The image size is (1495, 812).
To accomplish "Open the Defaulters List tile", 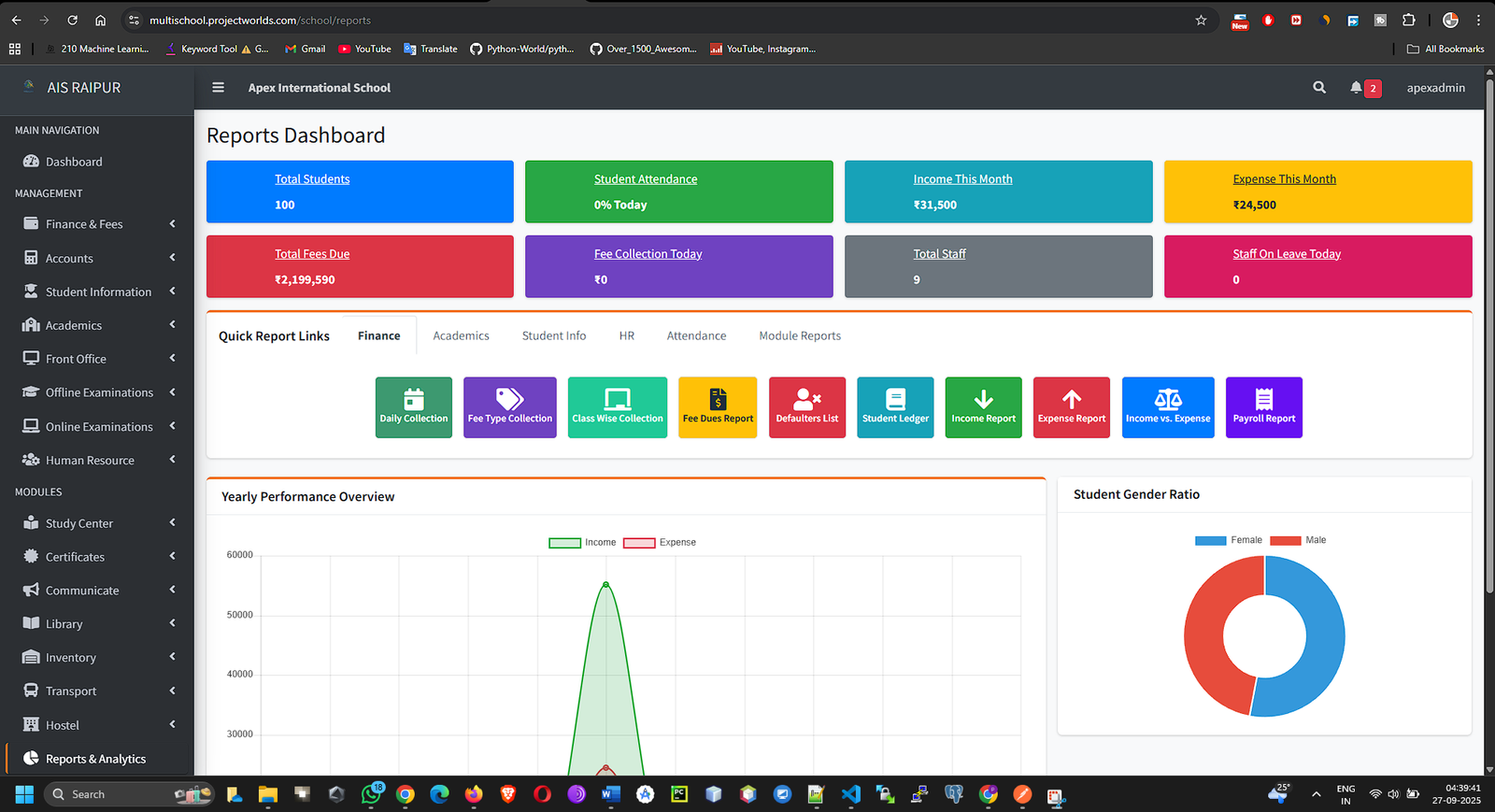I will 807,407.
